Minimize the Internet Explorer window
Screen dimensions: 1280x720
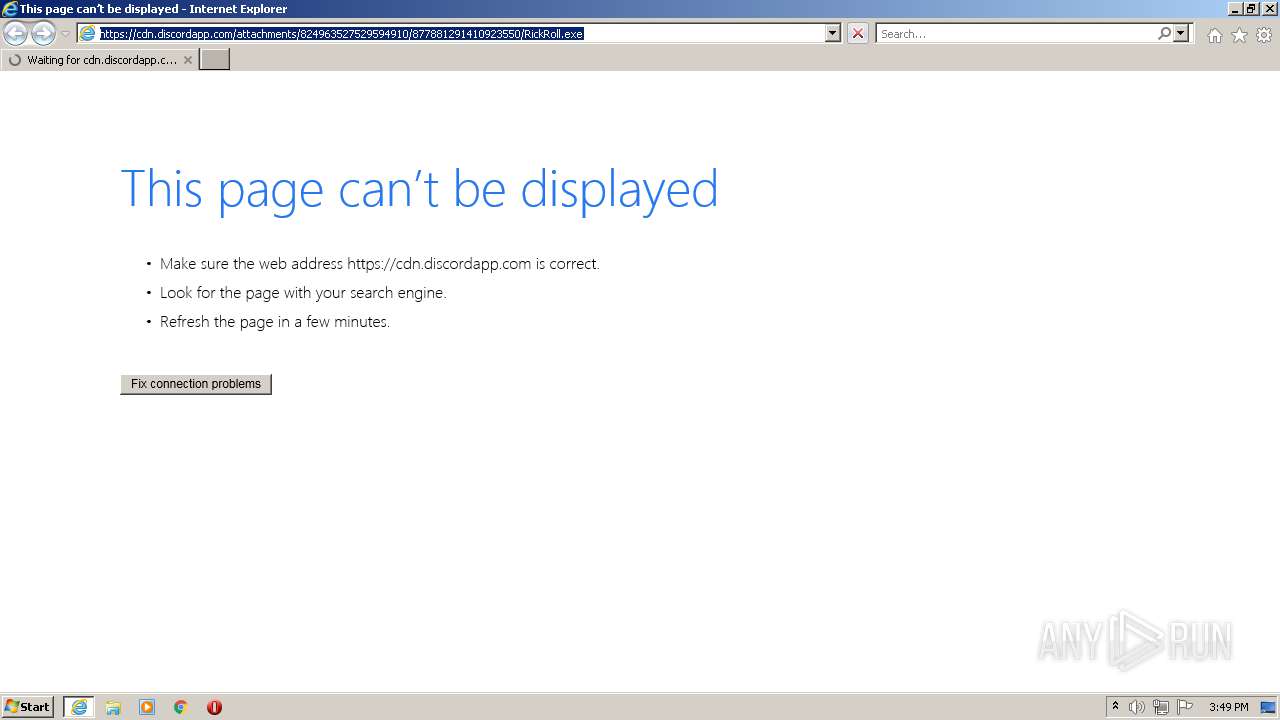point(1235,8)
